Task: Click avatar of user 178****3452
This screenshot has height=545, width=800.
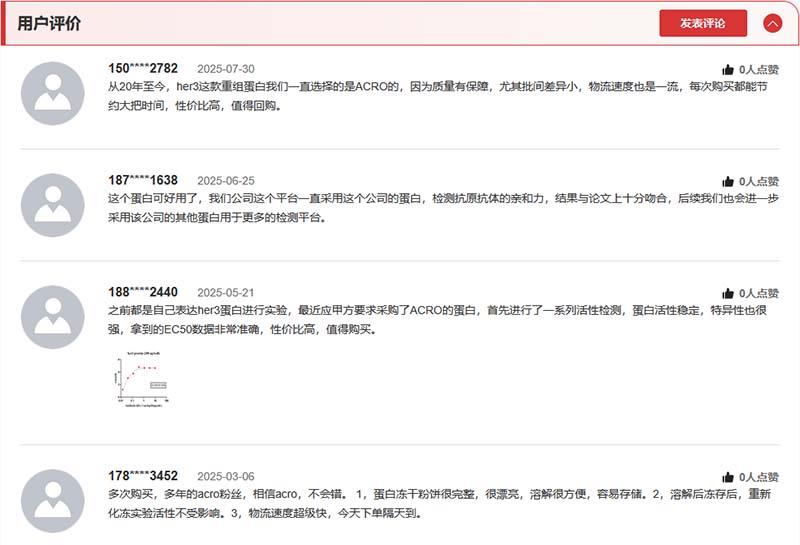Action: [53, 501]
